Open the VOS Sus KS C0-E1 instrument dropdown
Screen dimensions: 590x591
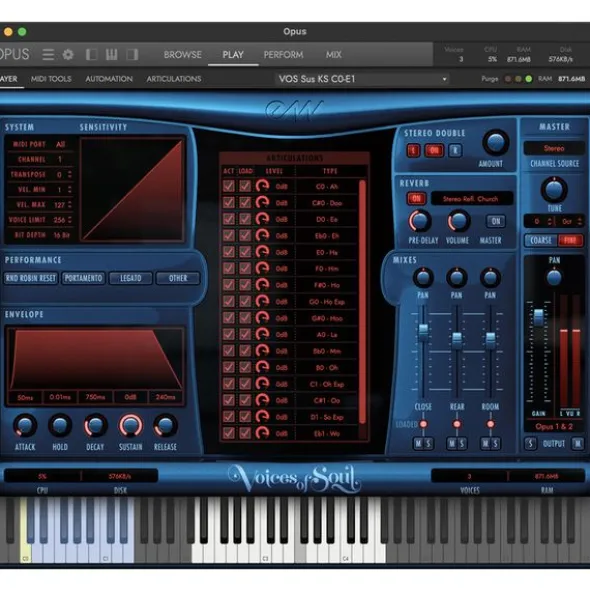[362, 79]
